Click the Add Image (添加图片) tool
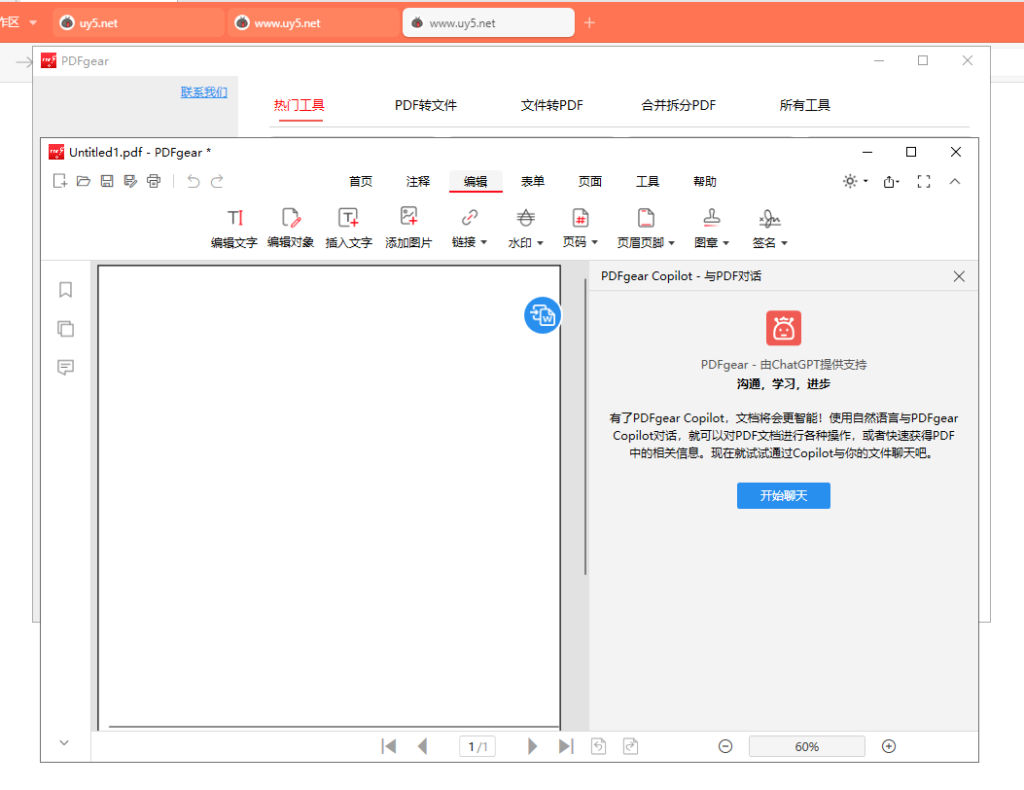This screenshot has width=1024, height=790. tap(409, 228)
